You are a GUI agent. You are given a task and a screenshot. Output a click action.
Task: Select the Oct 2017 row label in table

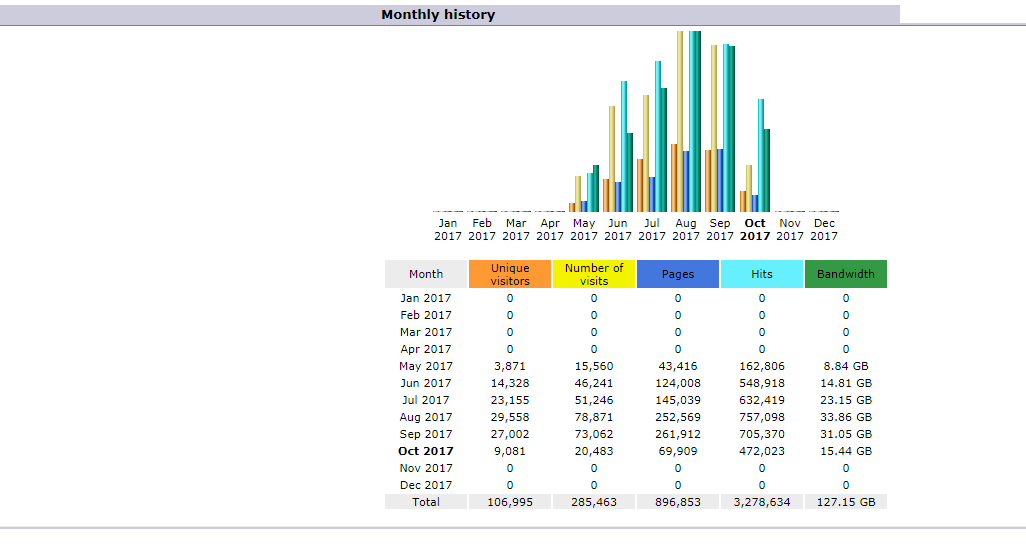(x=426, y=451)
